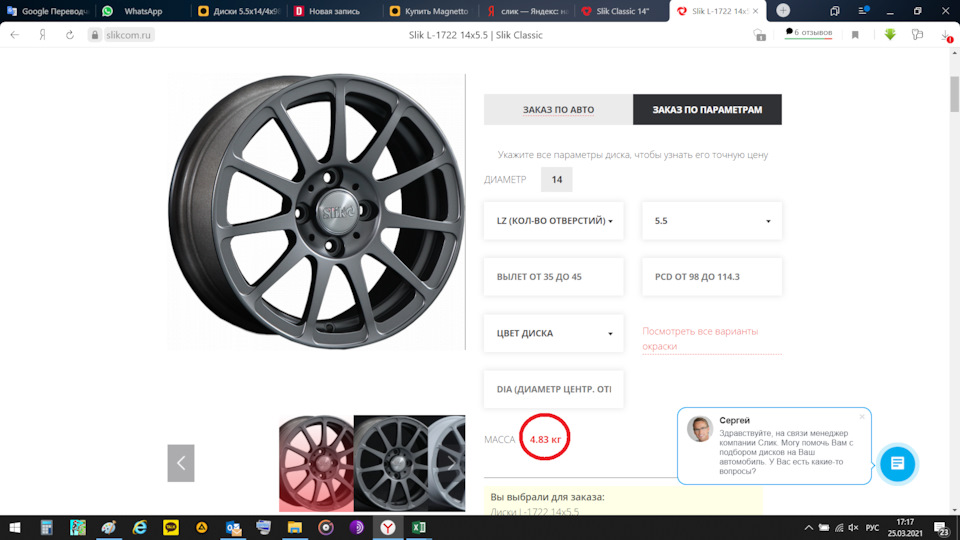
Task: Open the password manager key icon
Action: pyautogui.click(x=917, y=35)
